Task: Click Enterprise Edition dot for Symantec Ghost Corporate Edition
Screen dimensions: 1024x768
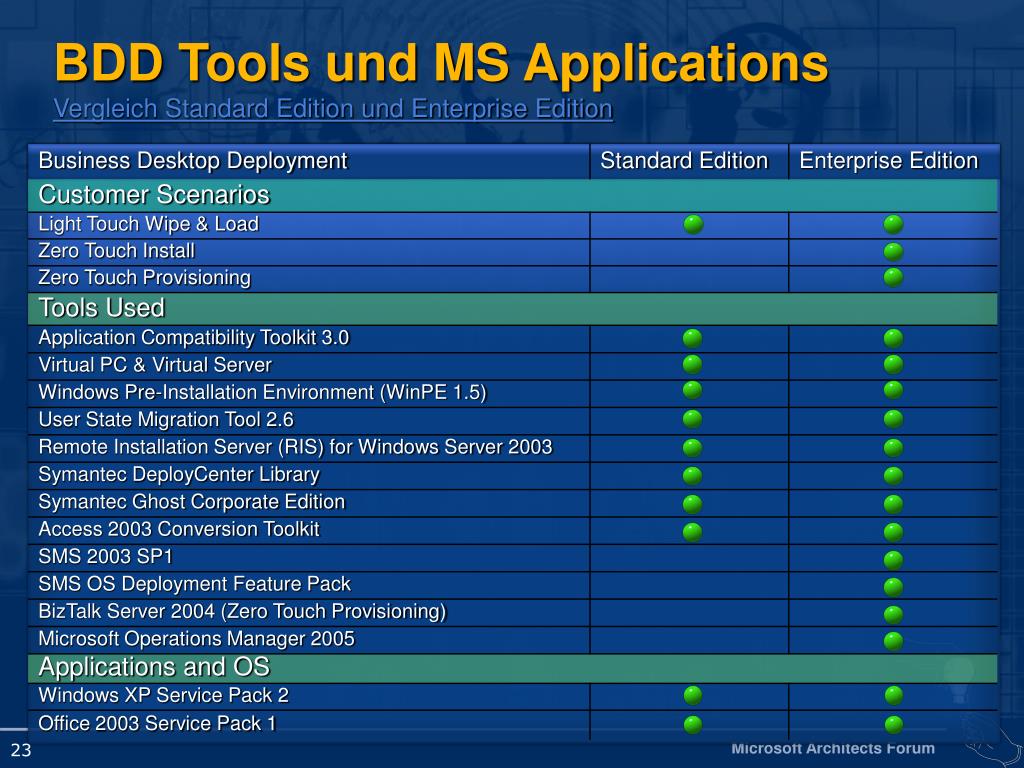Action: point(893,504)
